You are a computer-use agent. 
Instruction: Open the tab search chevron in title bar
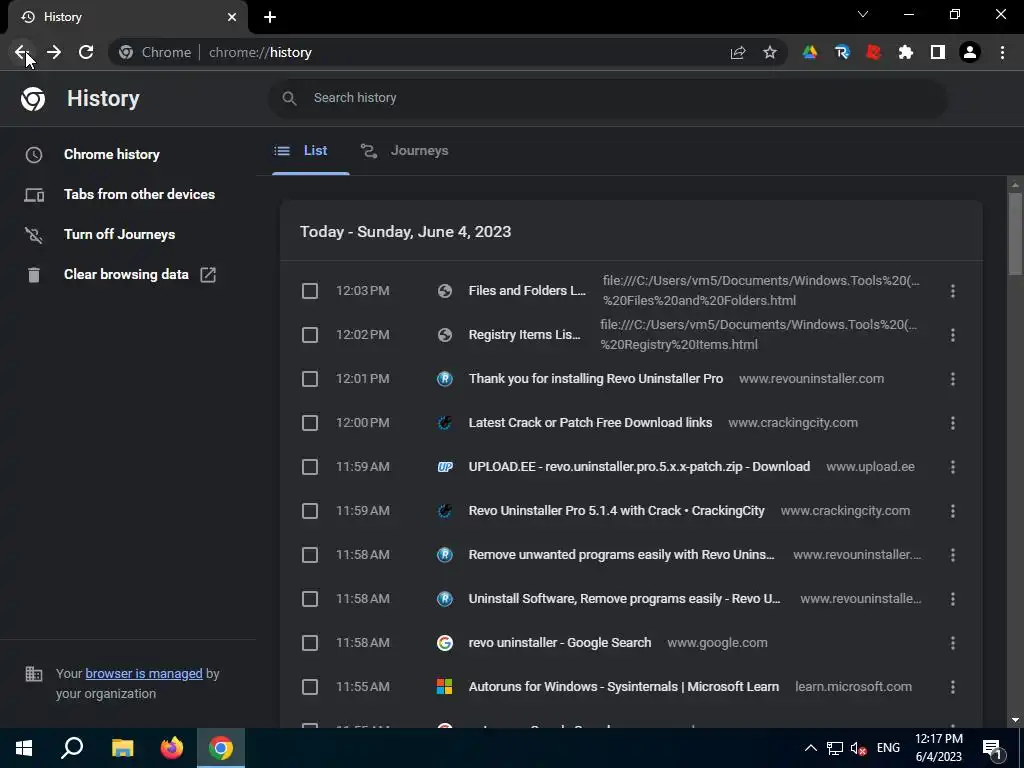tap(863, 14)
